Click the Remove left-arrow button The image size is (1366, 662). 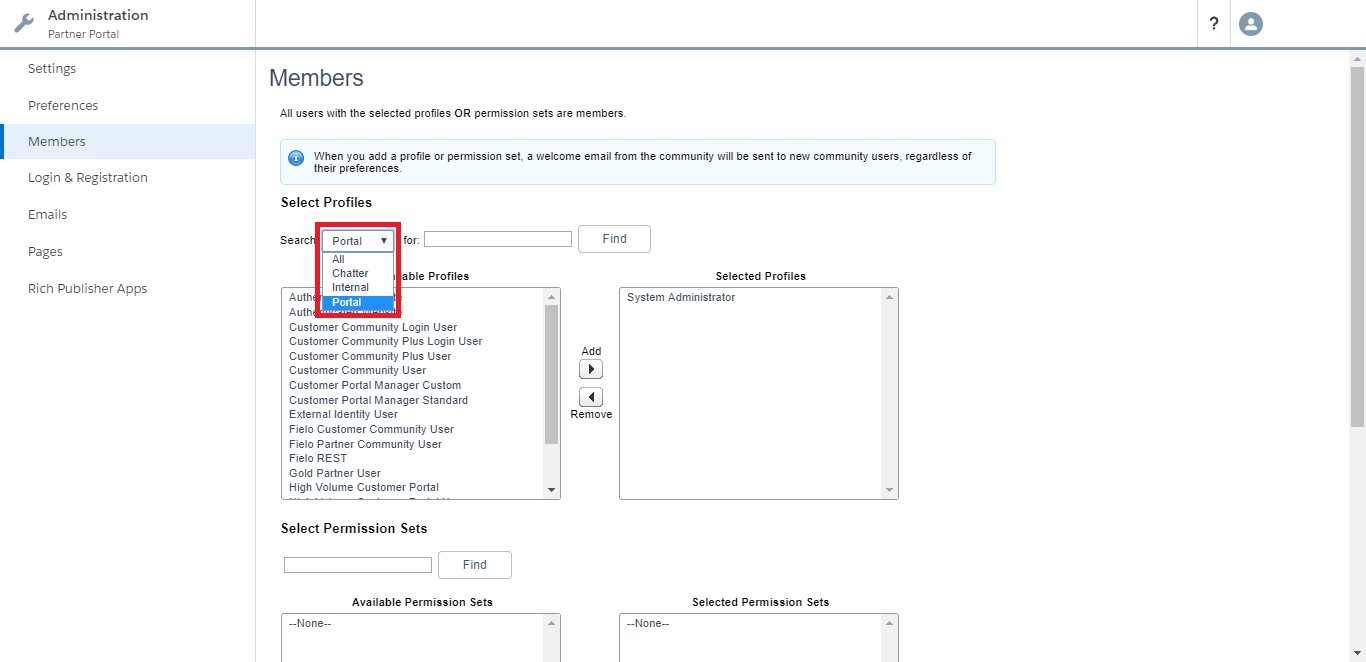591,397
